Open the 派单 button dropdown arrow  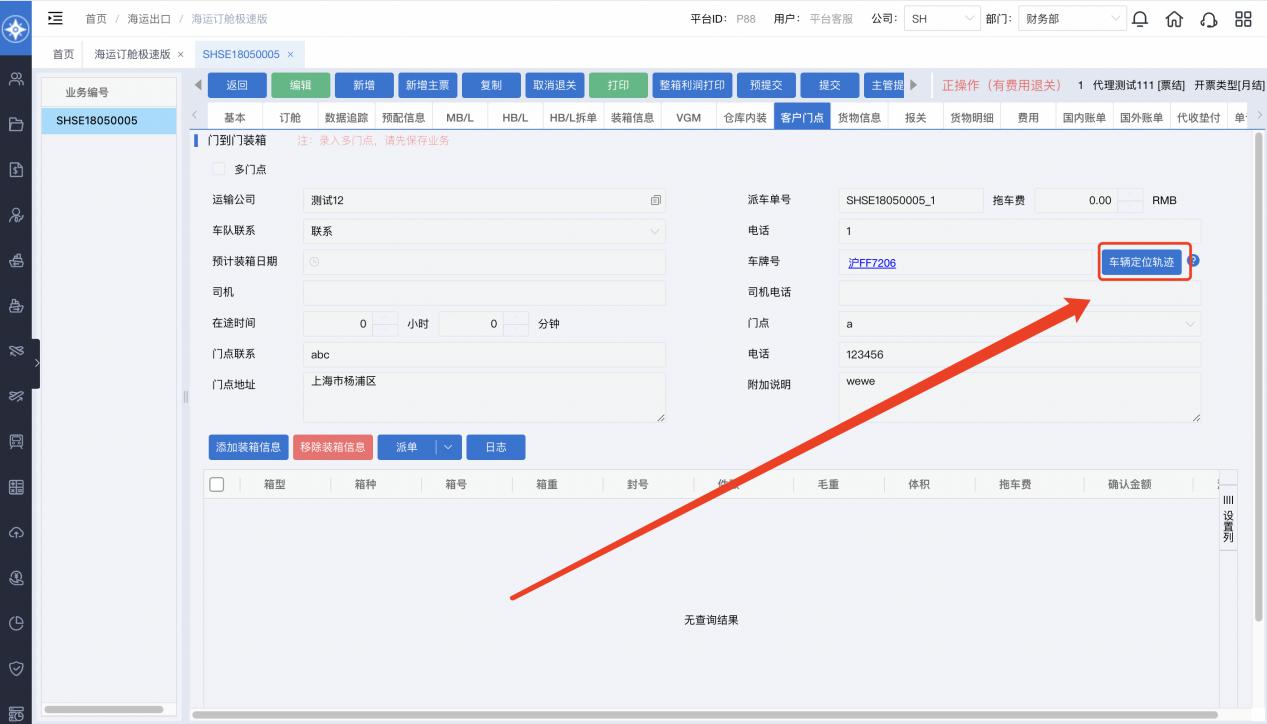[449, 447]
